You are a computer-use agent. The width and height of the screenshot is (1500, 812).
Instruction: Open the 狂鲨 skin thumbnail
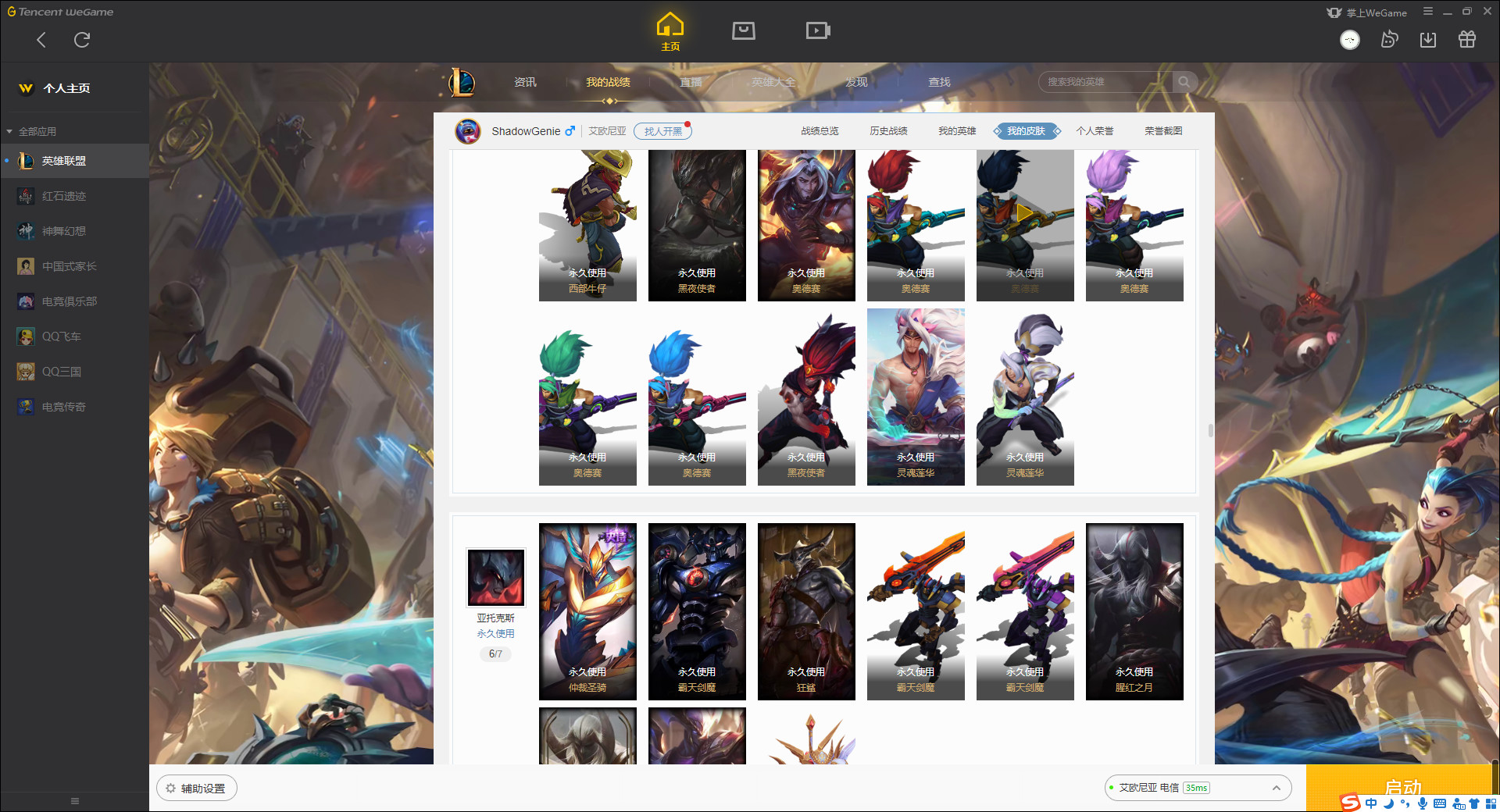click(806, 611)
